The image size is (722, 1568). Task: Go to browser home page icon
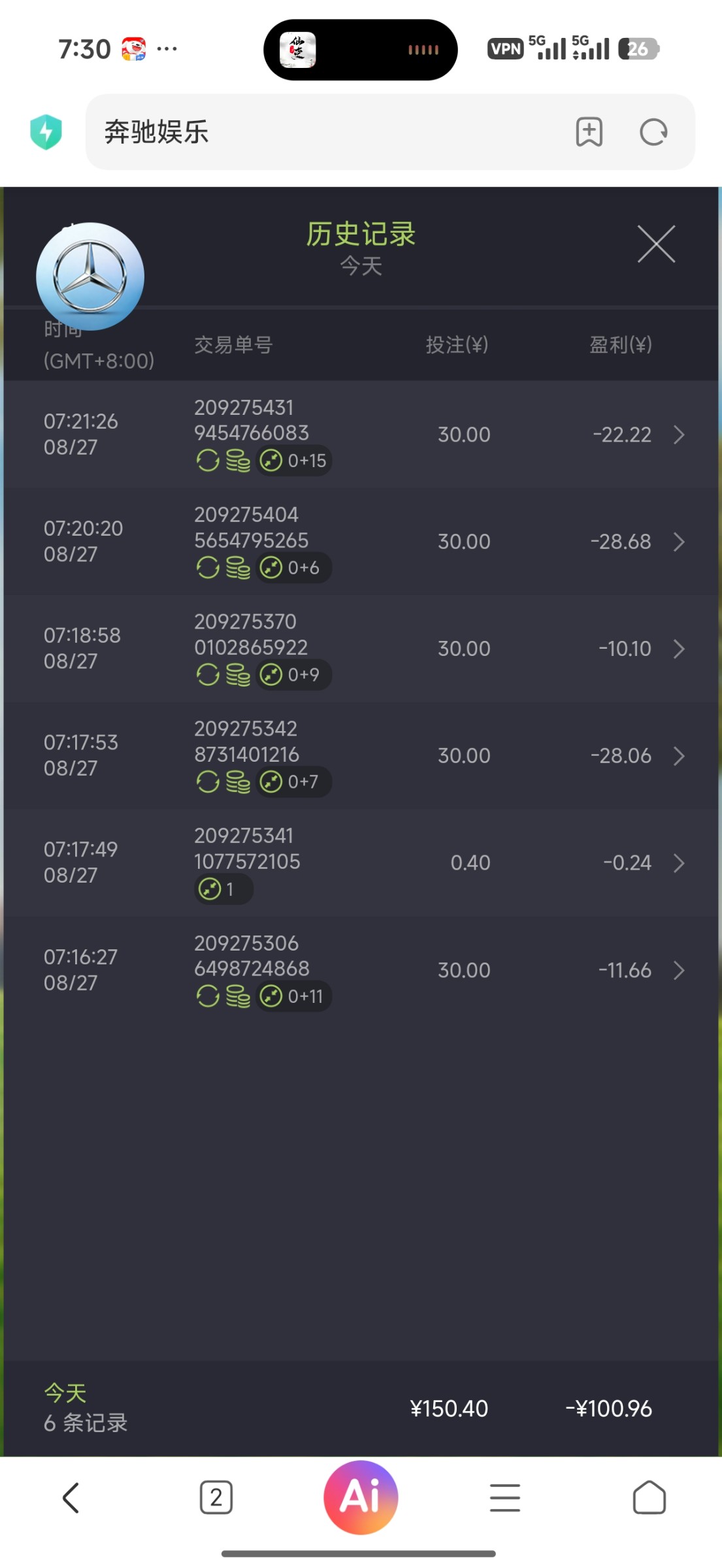pos(649,1497)
